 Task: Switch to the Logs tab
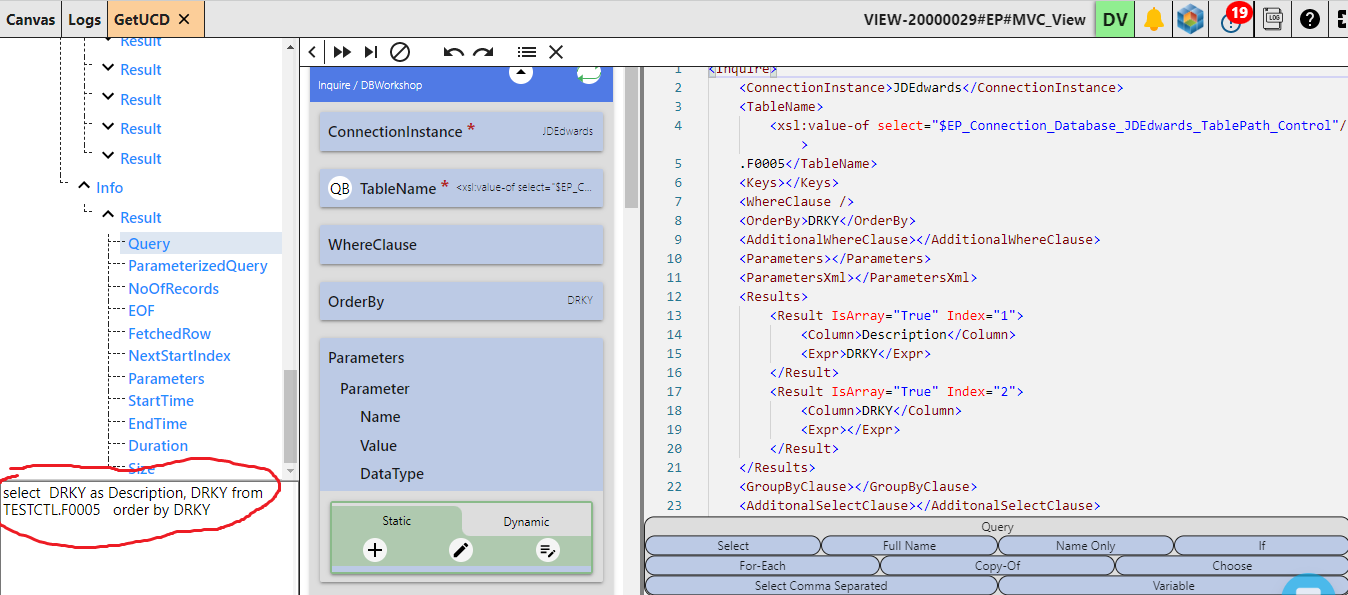click(85, 19)
